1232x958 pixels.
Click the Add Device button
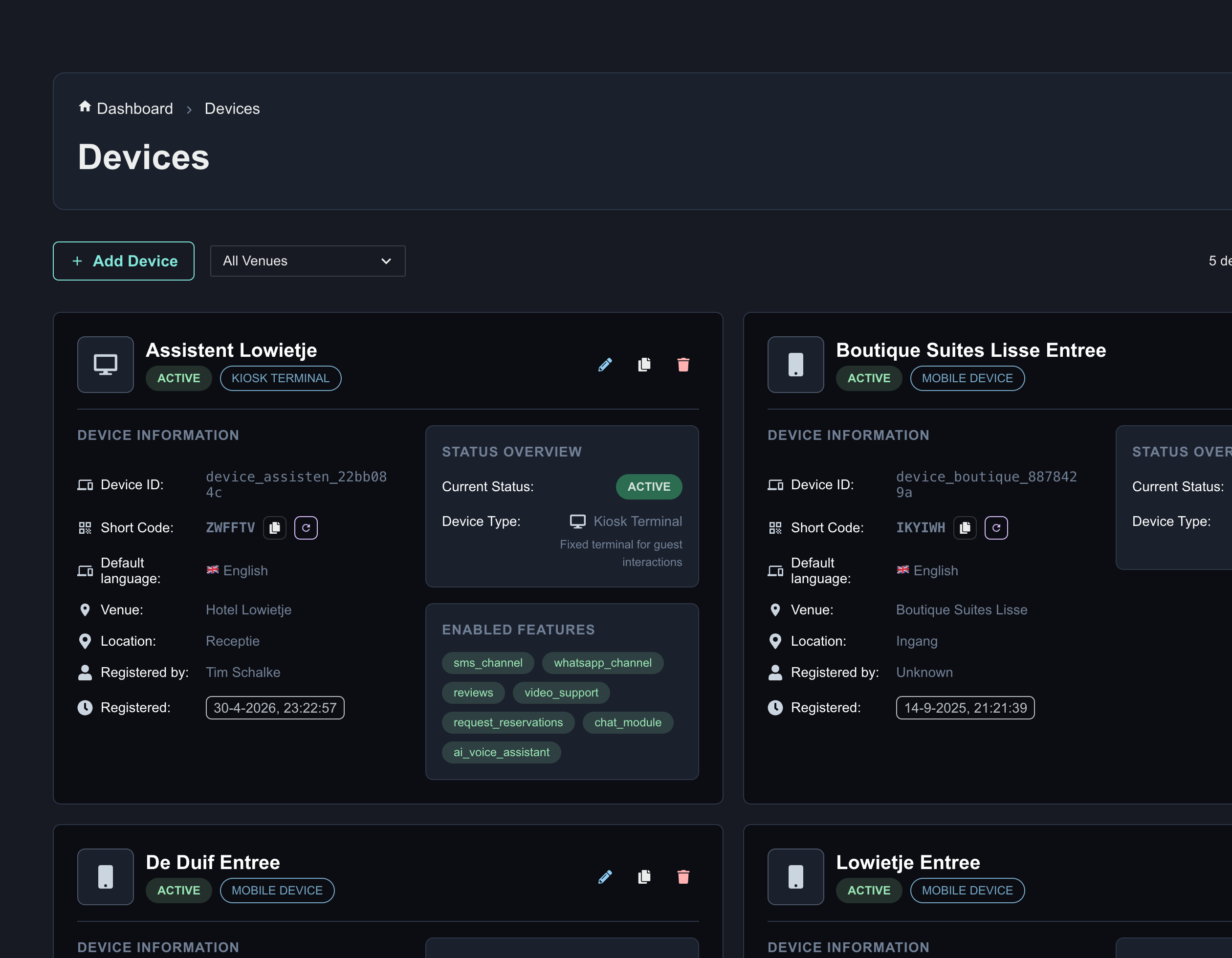[x=124, y=261]
